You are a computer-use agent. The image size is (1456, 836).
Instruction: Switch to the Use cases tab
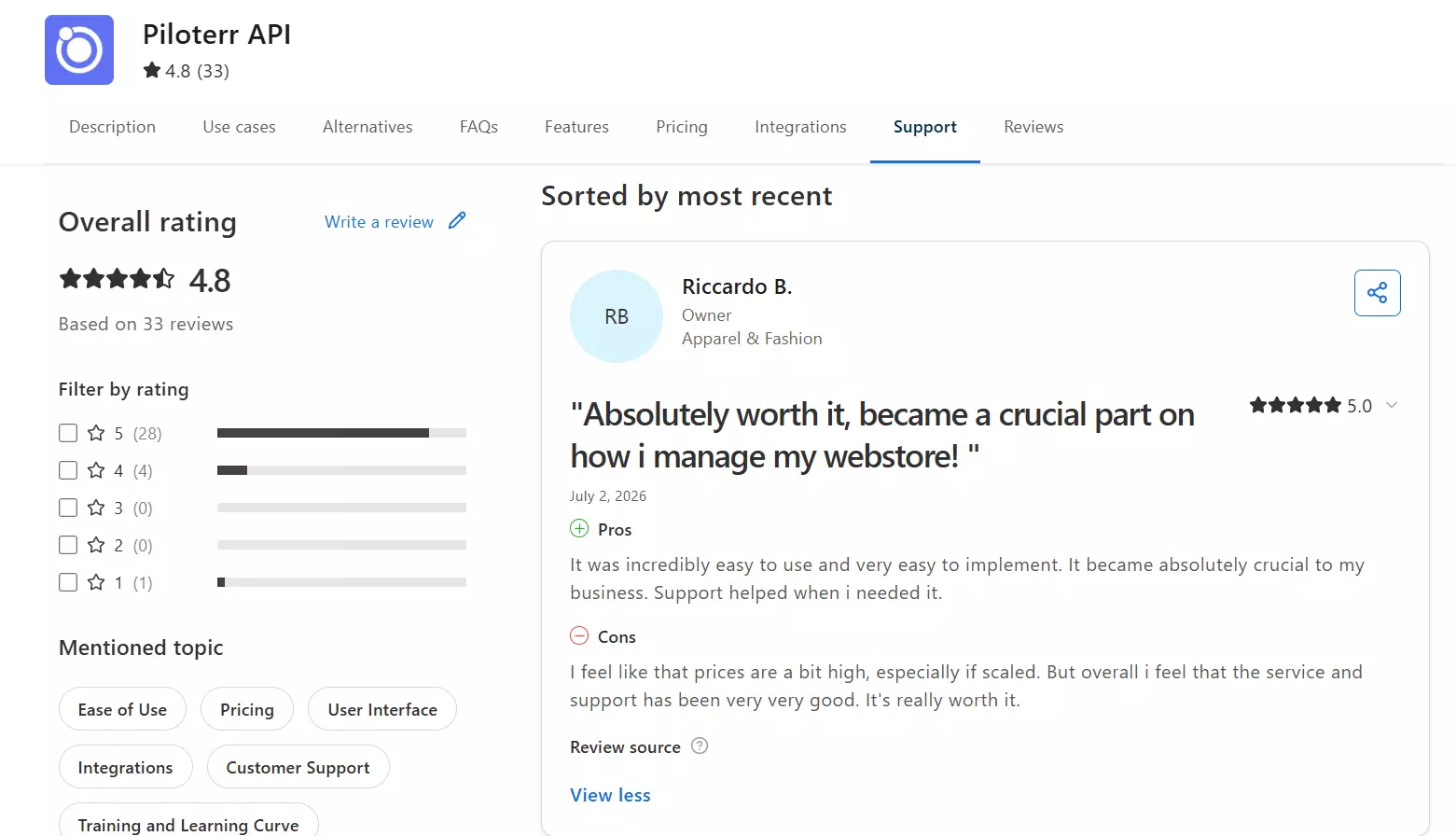pos(239,127)
